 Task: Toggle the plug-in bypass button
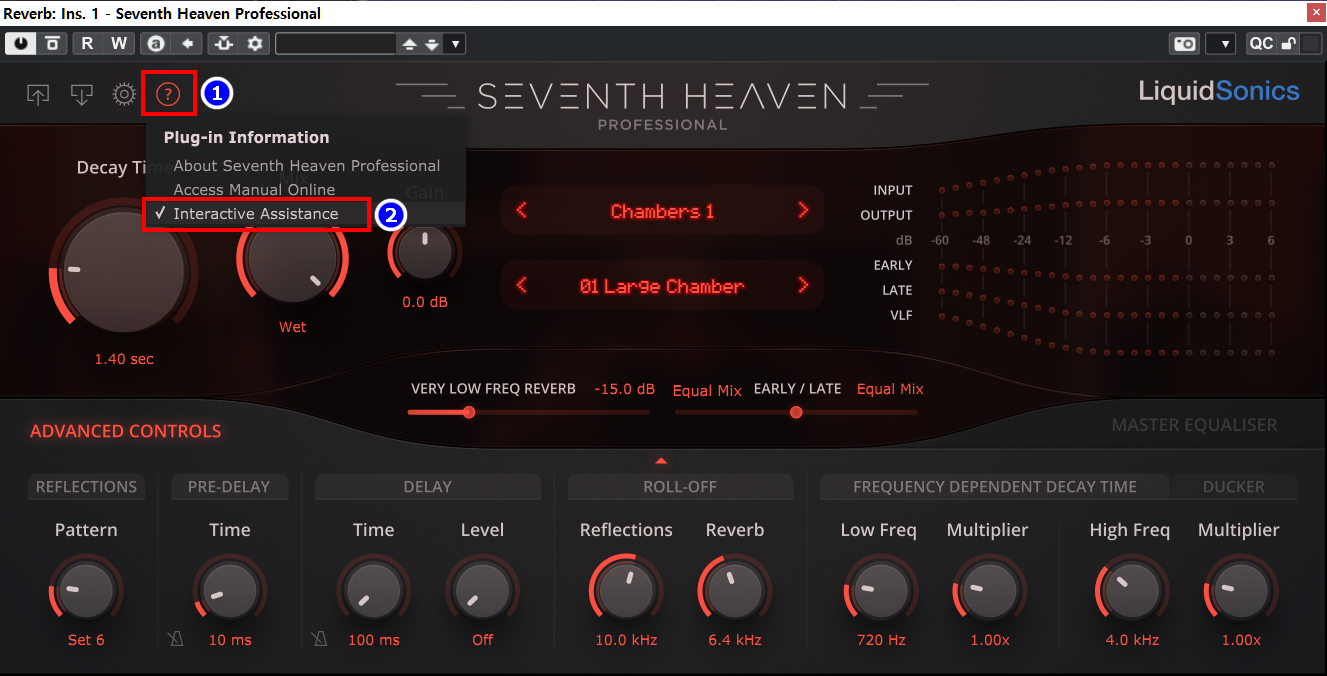click(52, 43)
